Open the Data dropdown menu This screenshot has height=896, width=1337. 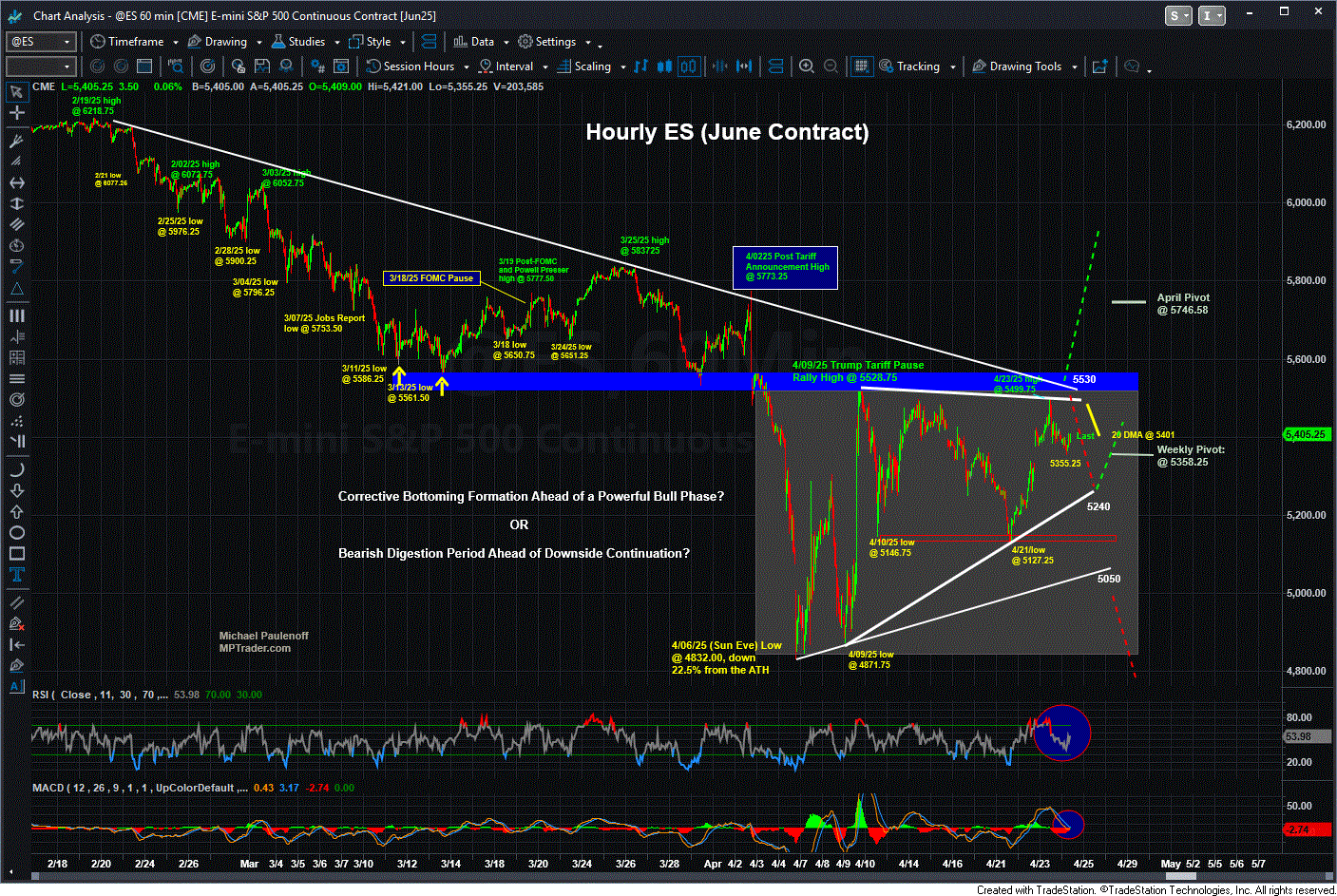481,42
